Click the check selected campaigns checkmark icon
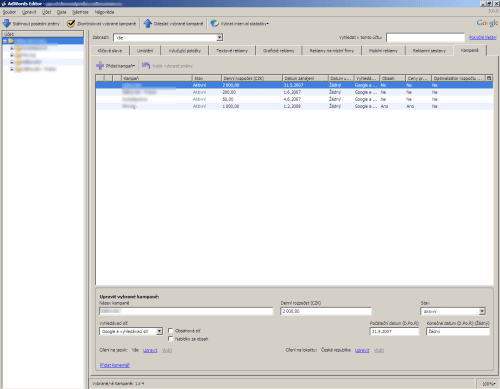 click(71, 24)
